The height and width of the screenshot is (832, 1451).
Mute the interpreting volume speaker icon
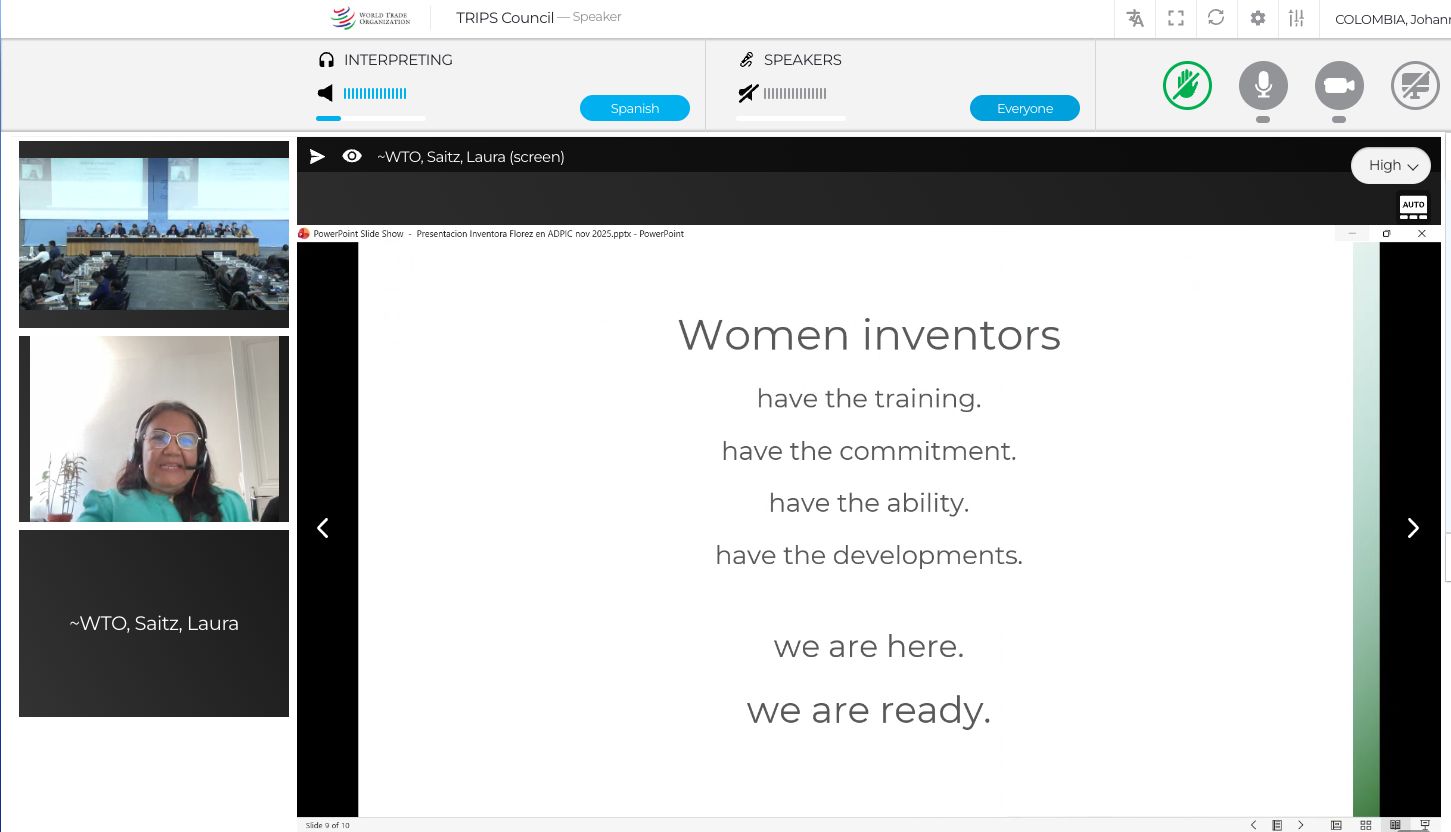pos(325,94)
